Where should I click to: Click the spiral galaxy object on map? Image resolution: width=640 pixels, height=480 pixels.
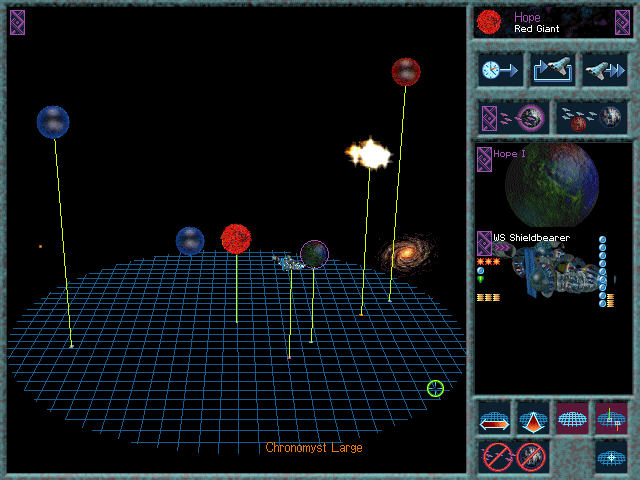pyautogui.click(x=407, y=253)
